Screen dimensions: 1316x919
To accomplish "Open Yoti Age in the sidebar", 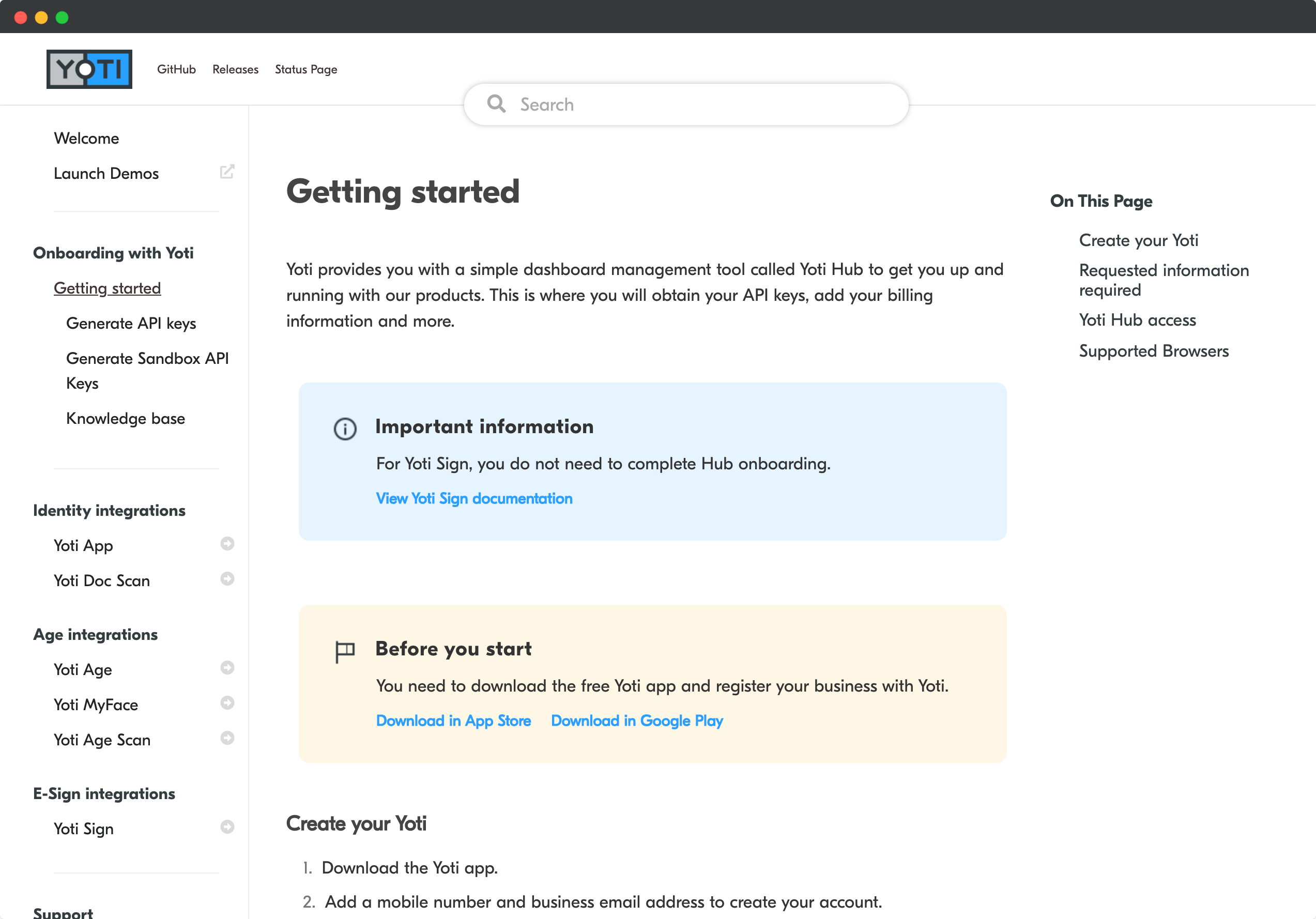I will pos(83,670).
